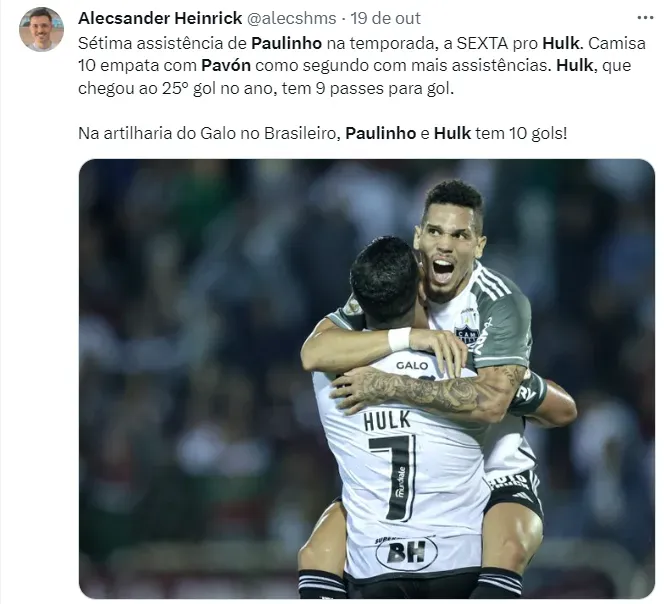
Task: Open the tweet's 19 de out timestamp
Action: (385, 18)
